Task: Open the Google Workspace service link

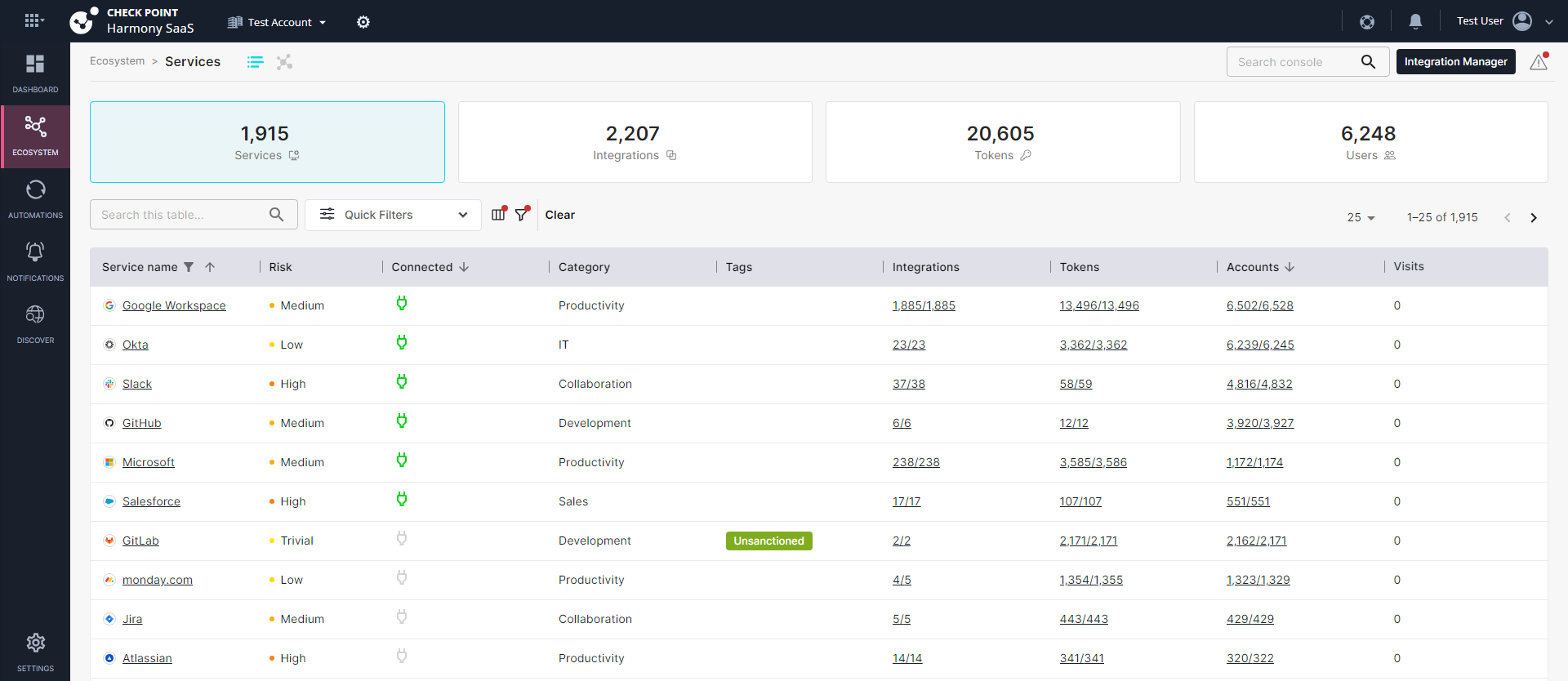Action: 174,305
